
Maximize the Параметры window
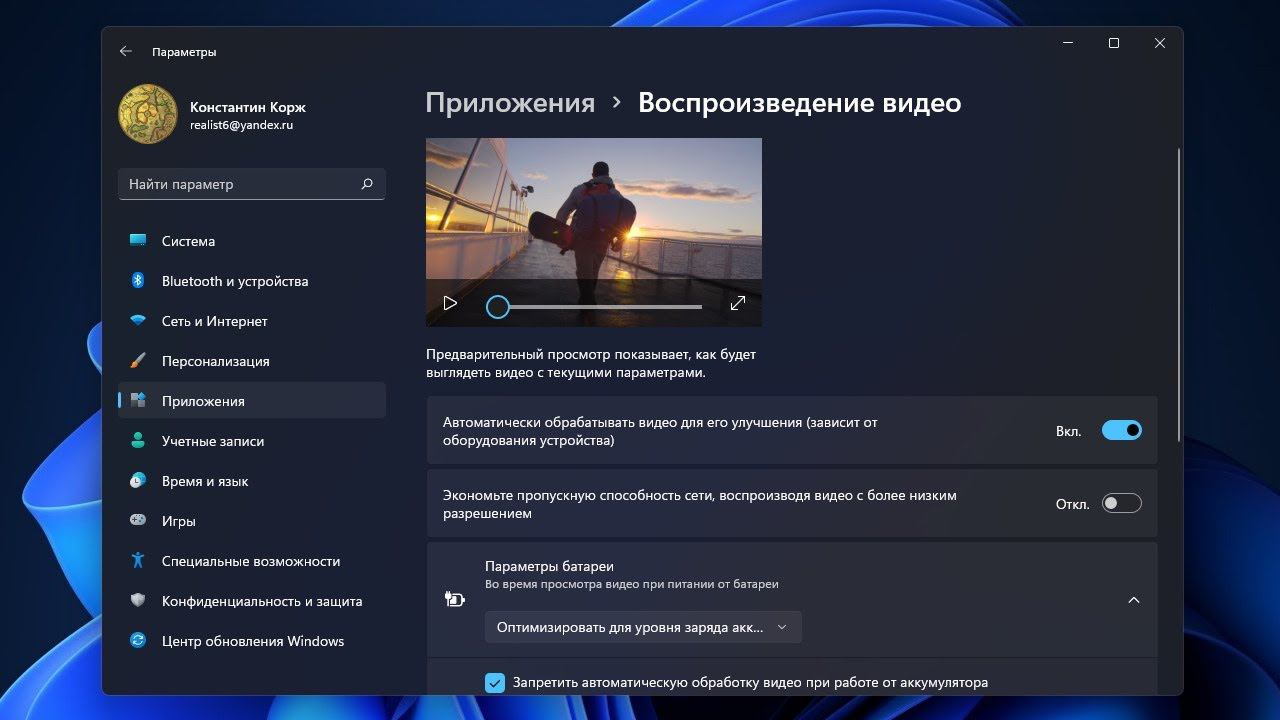[x=1114, y=43]
